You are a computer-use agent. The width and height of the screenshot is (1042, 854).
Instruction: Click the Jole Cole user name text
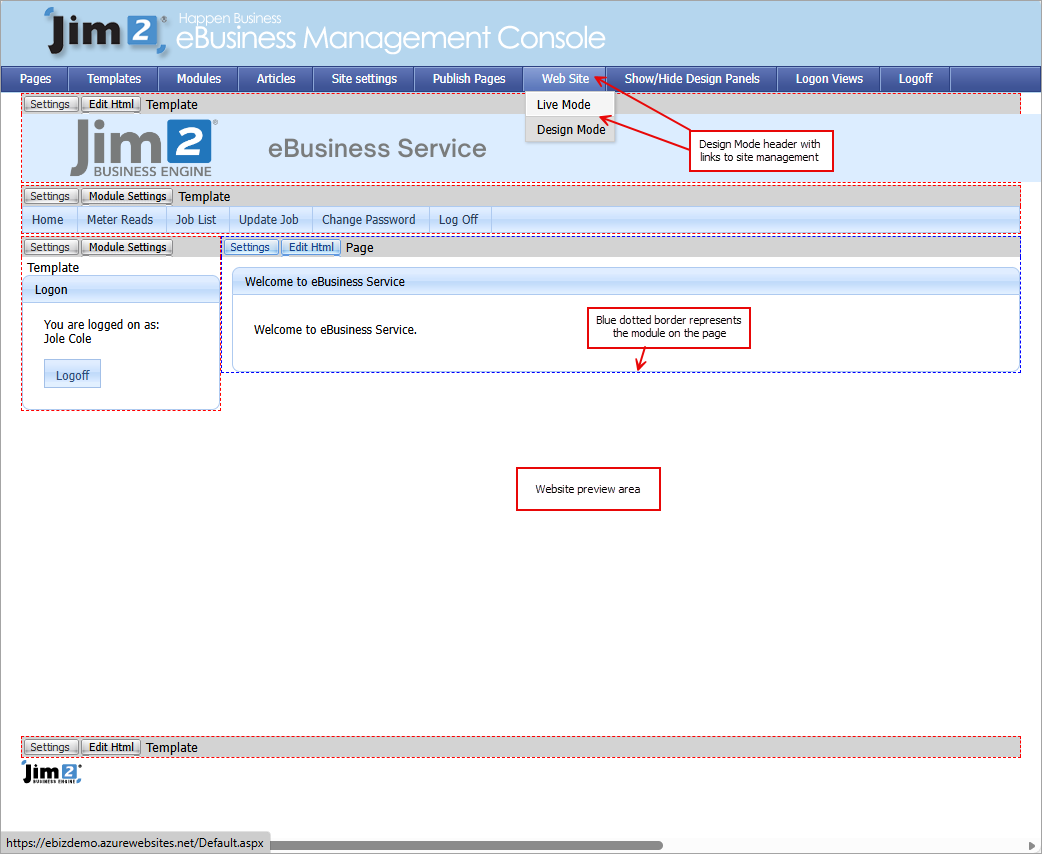point(68,338)
